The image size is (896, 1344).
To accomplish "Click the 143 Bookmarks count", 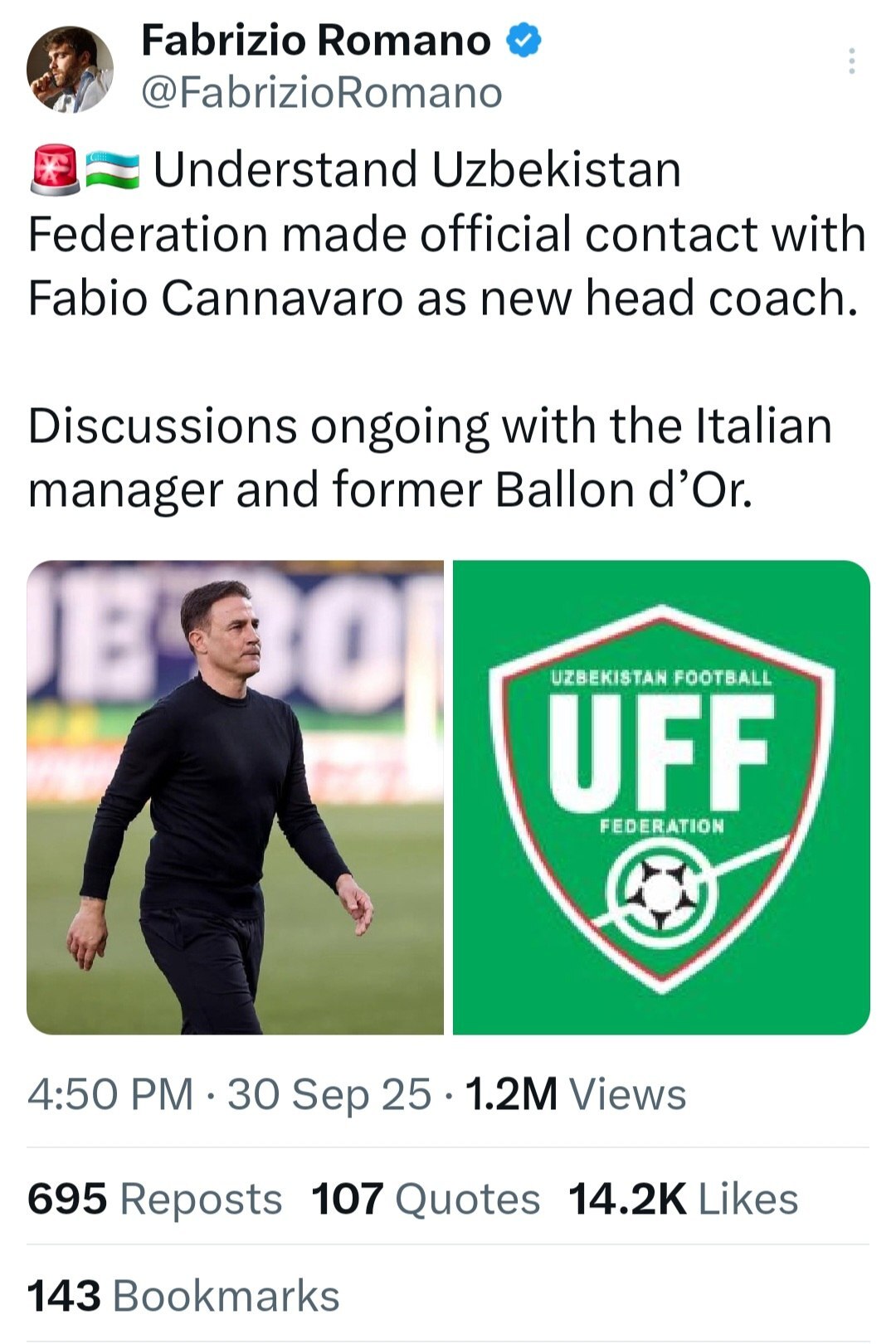I will tap(183, 1296).
